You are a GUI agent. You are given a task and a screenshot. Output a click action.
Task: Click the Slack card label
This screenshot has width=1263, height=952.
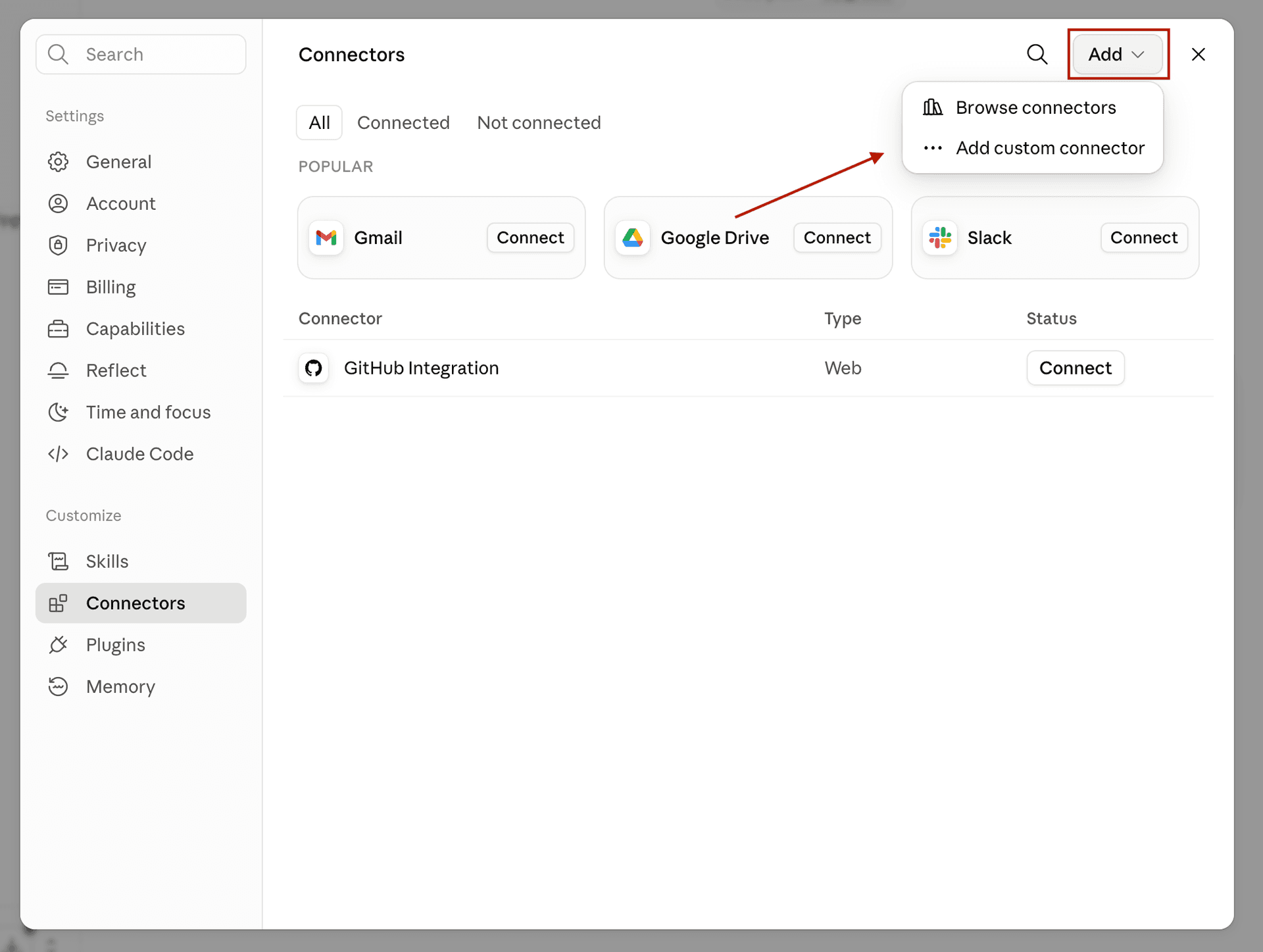(x=989, y=238)
